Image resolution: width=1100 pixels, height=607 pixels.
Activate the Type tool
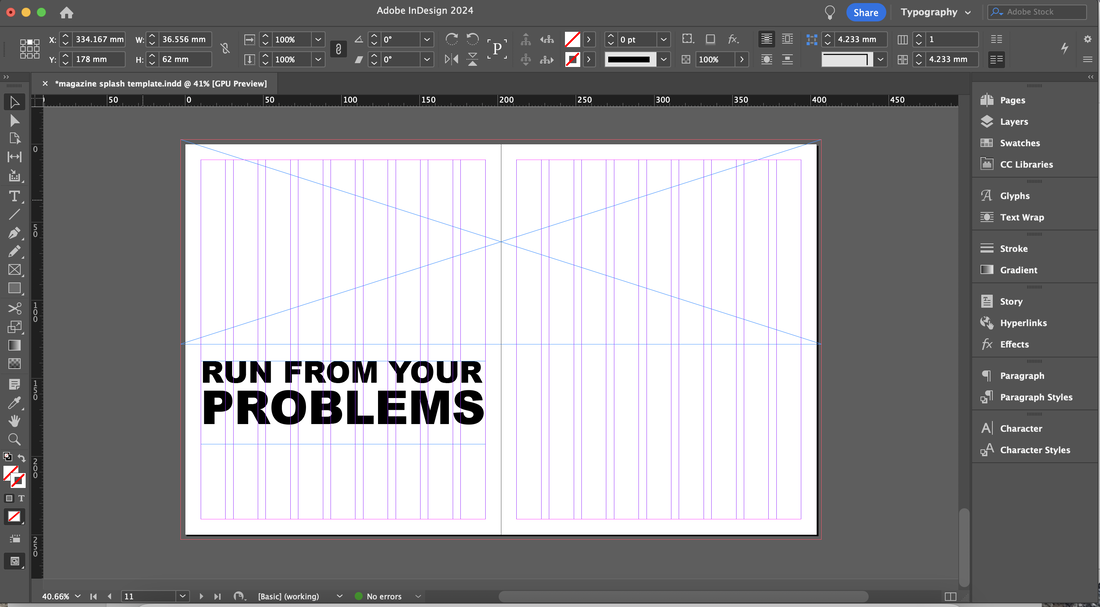click(14, 196)
